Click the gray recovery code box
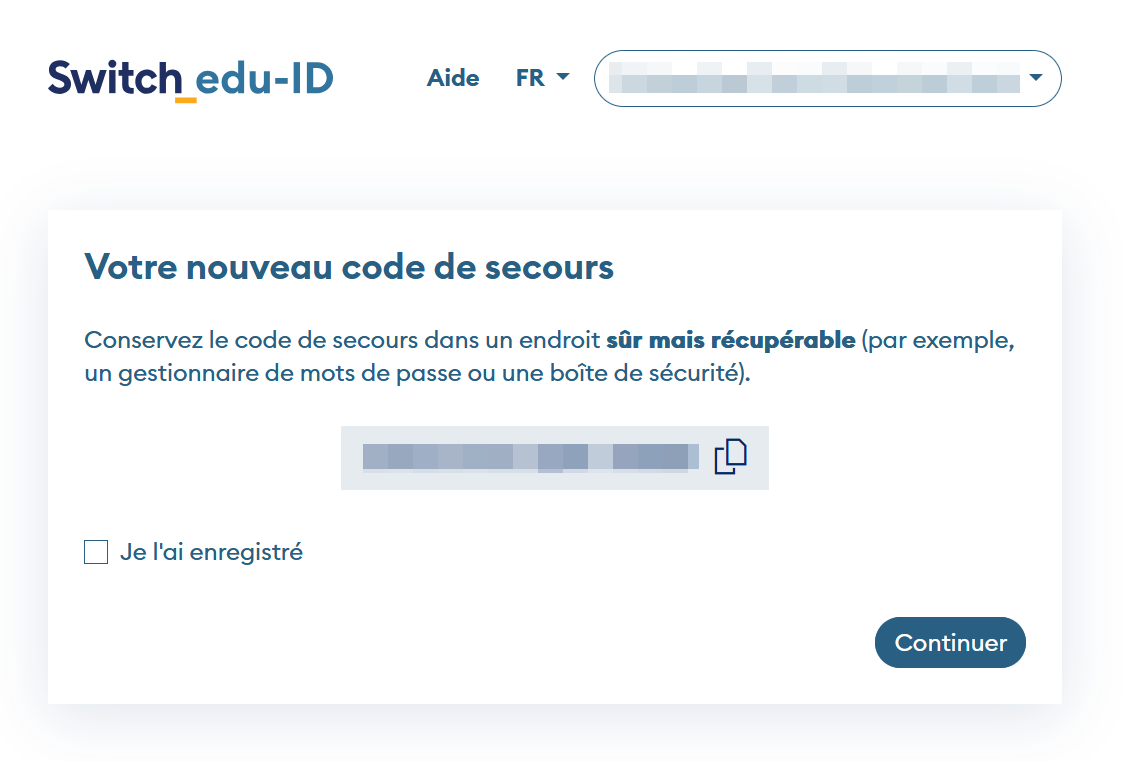 point(555,479)
